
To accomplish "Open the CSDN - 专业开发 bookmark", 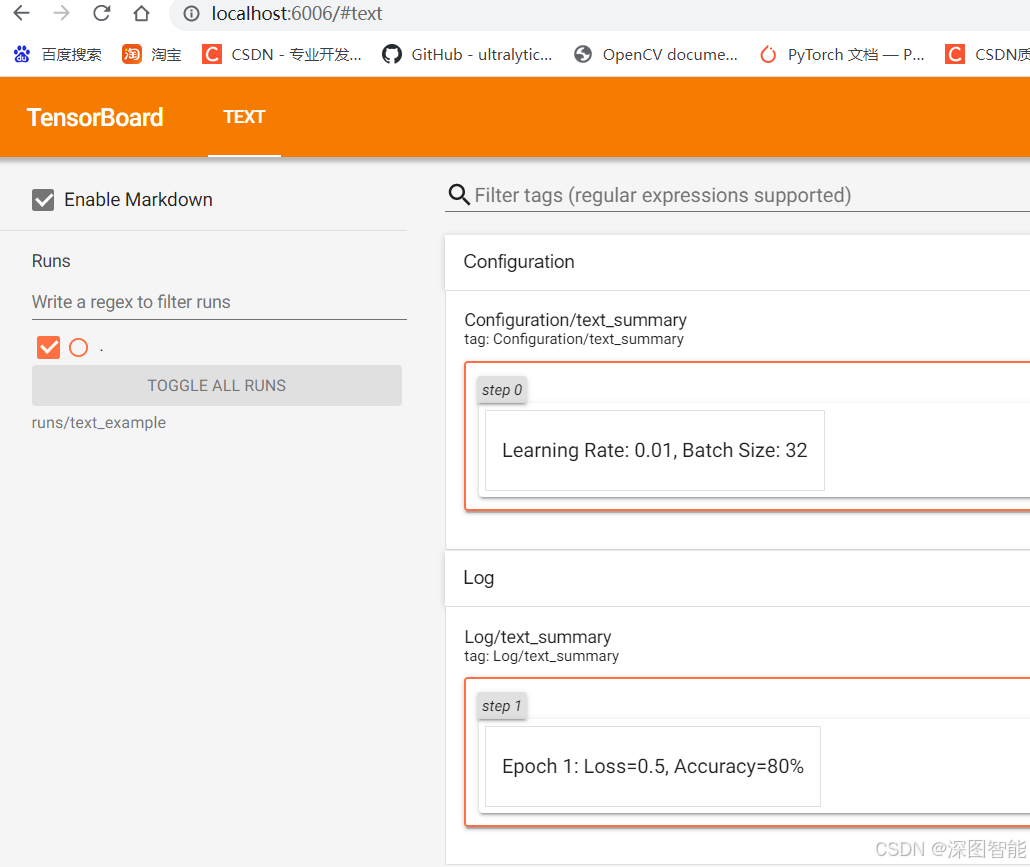I will coord(282,55).
